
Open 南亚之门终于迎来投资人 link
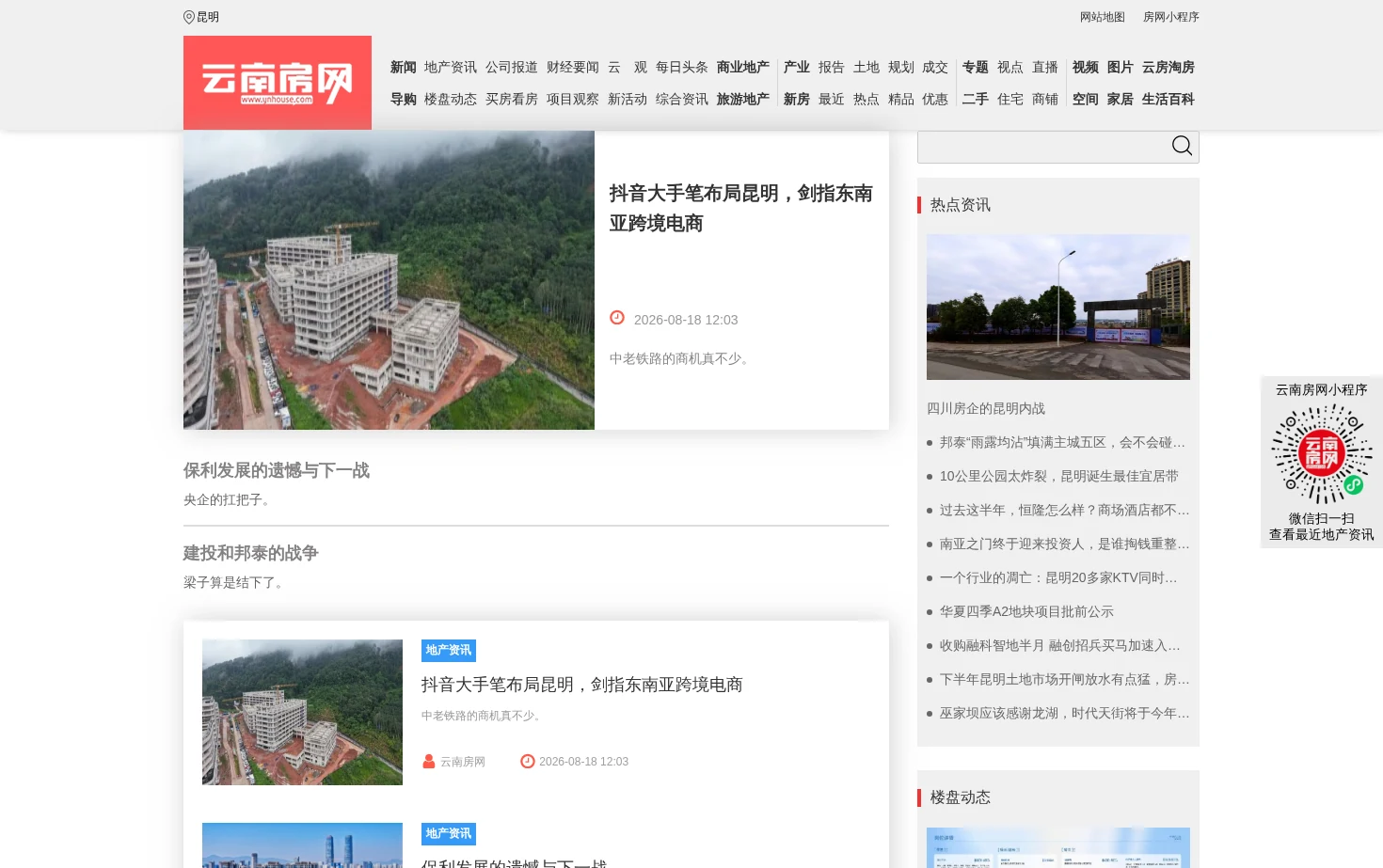coord(1064,544)
